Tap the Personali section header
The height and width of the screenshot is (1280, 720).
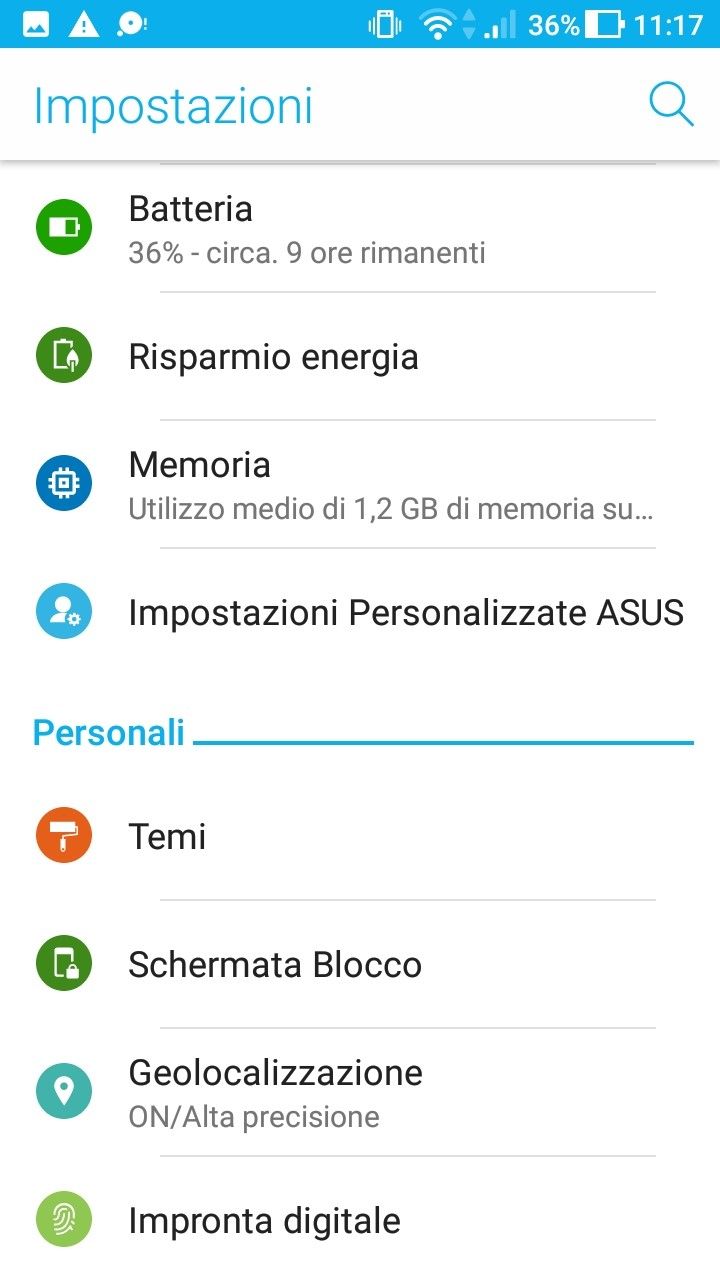click(x=109, y=732)
